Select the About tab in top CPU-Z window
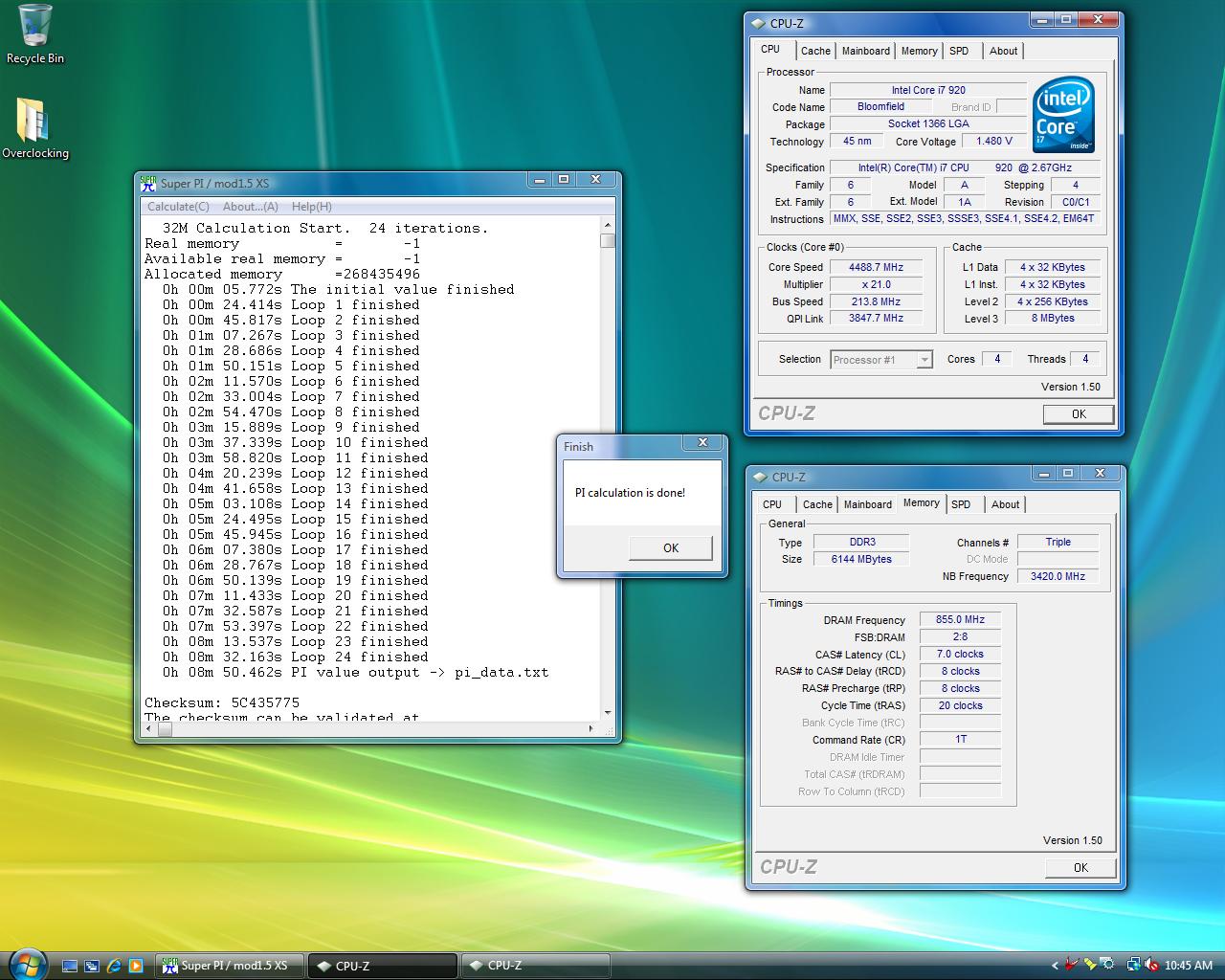This screenshot has height=980, width=1225. pos(1004,51)
